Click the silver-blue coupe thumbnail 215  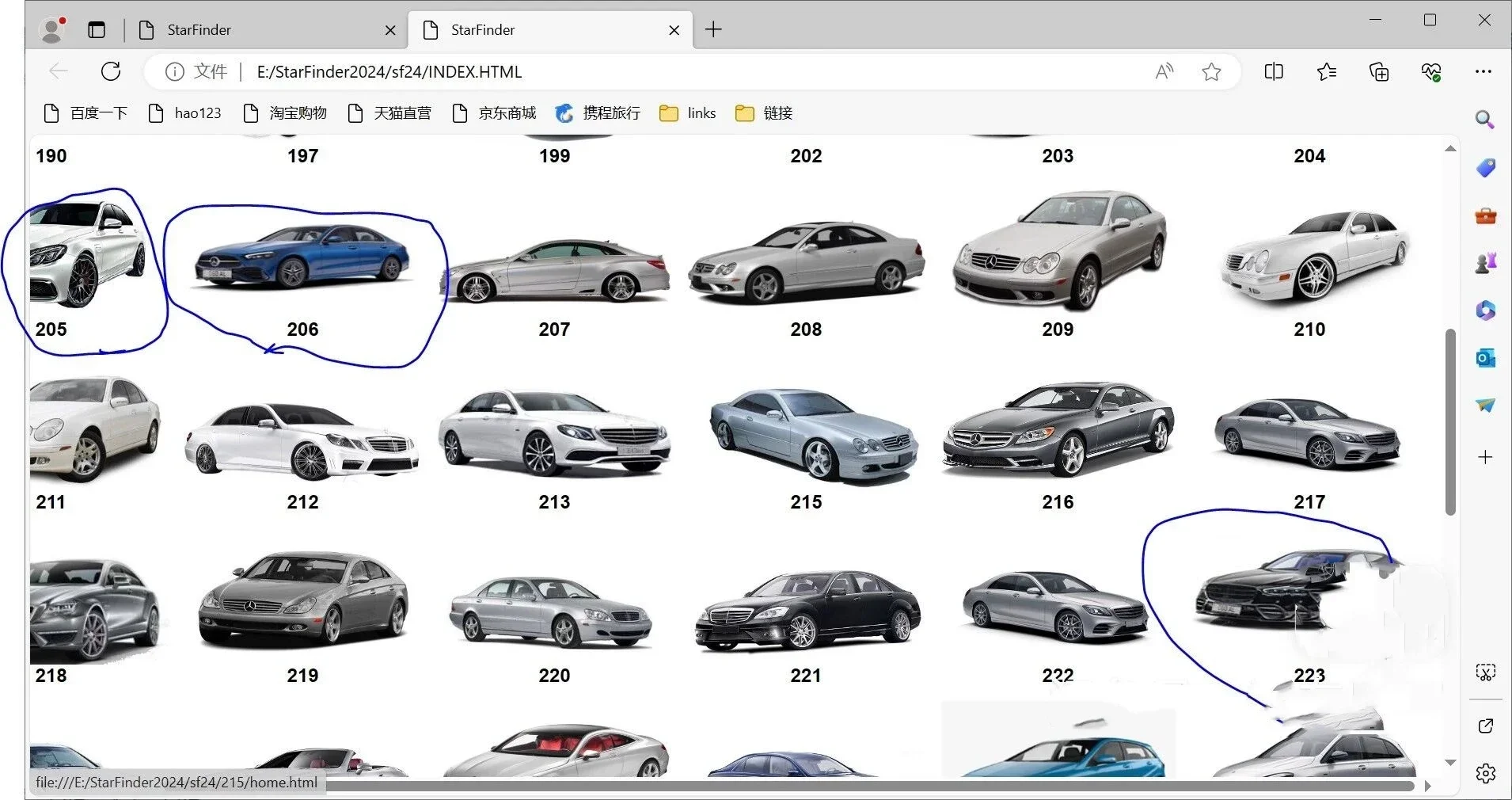(814, 436)
